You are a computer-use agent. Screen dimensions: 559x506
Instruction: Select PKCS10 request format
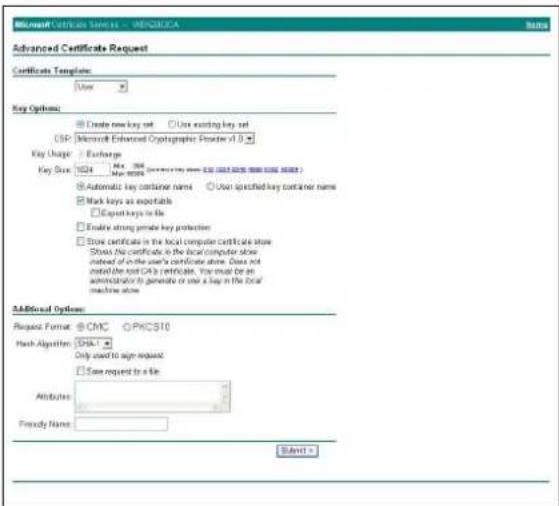tap(126, 327)
